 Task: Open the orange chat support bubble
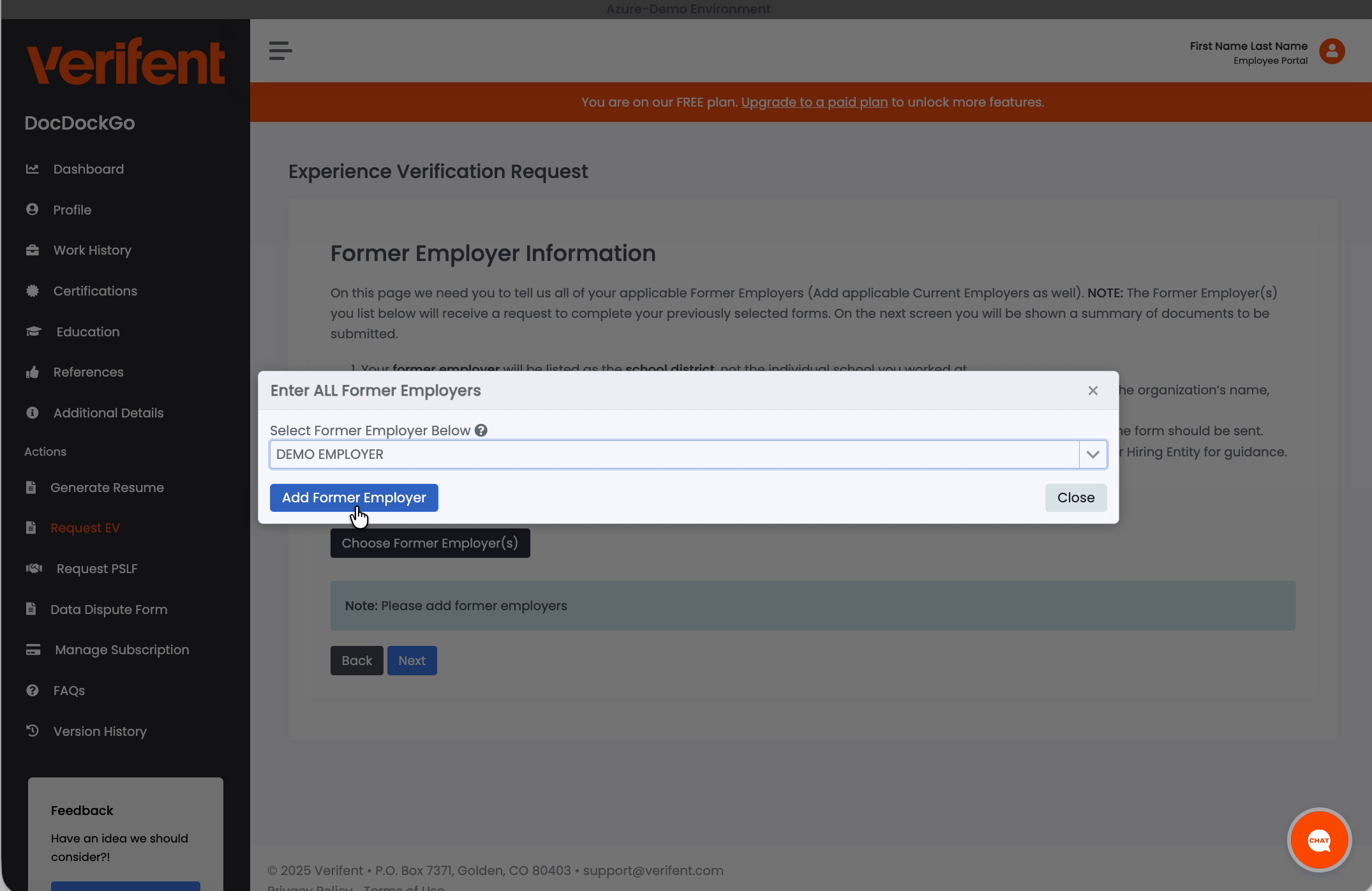(x=1318, y=840)
